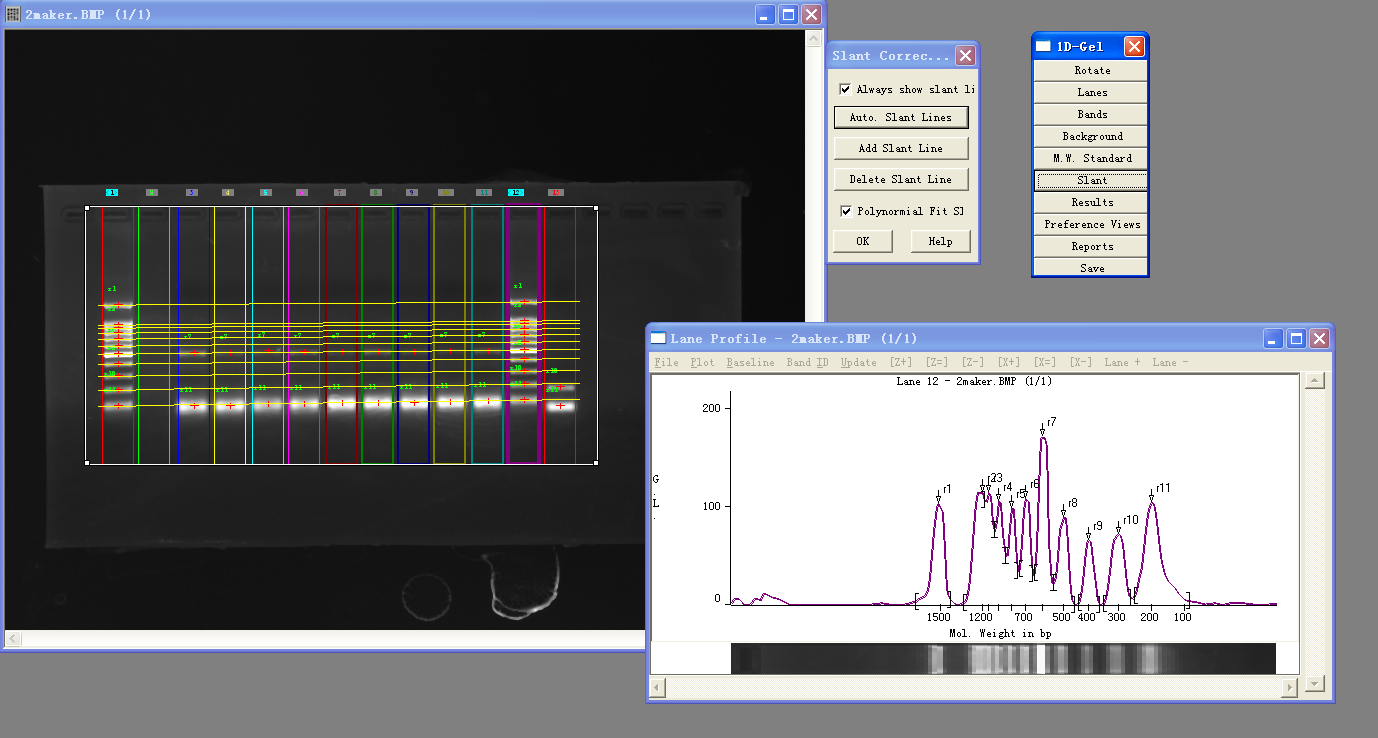Select lane 11 label marker

click(483, 192)
